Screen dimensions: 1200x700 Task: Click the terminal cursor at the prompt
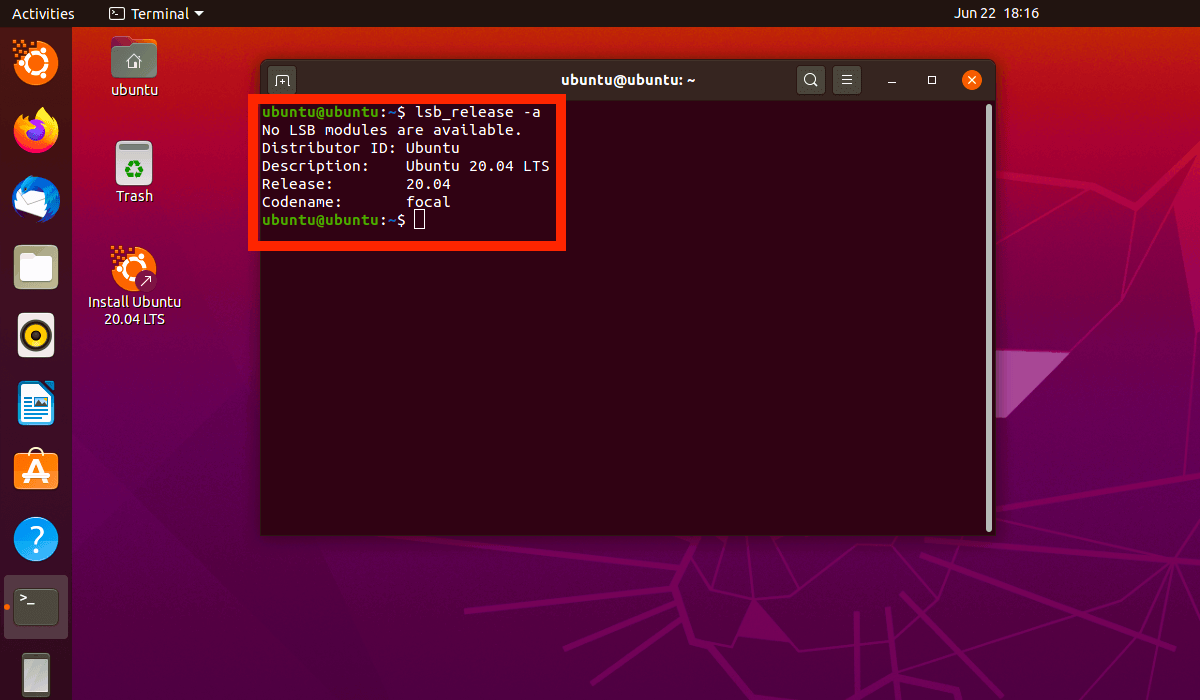pyautogui.click(x=419, y=220)
